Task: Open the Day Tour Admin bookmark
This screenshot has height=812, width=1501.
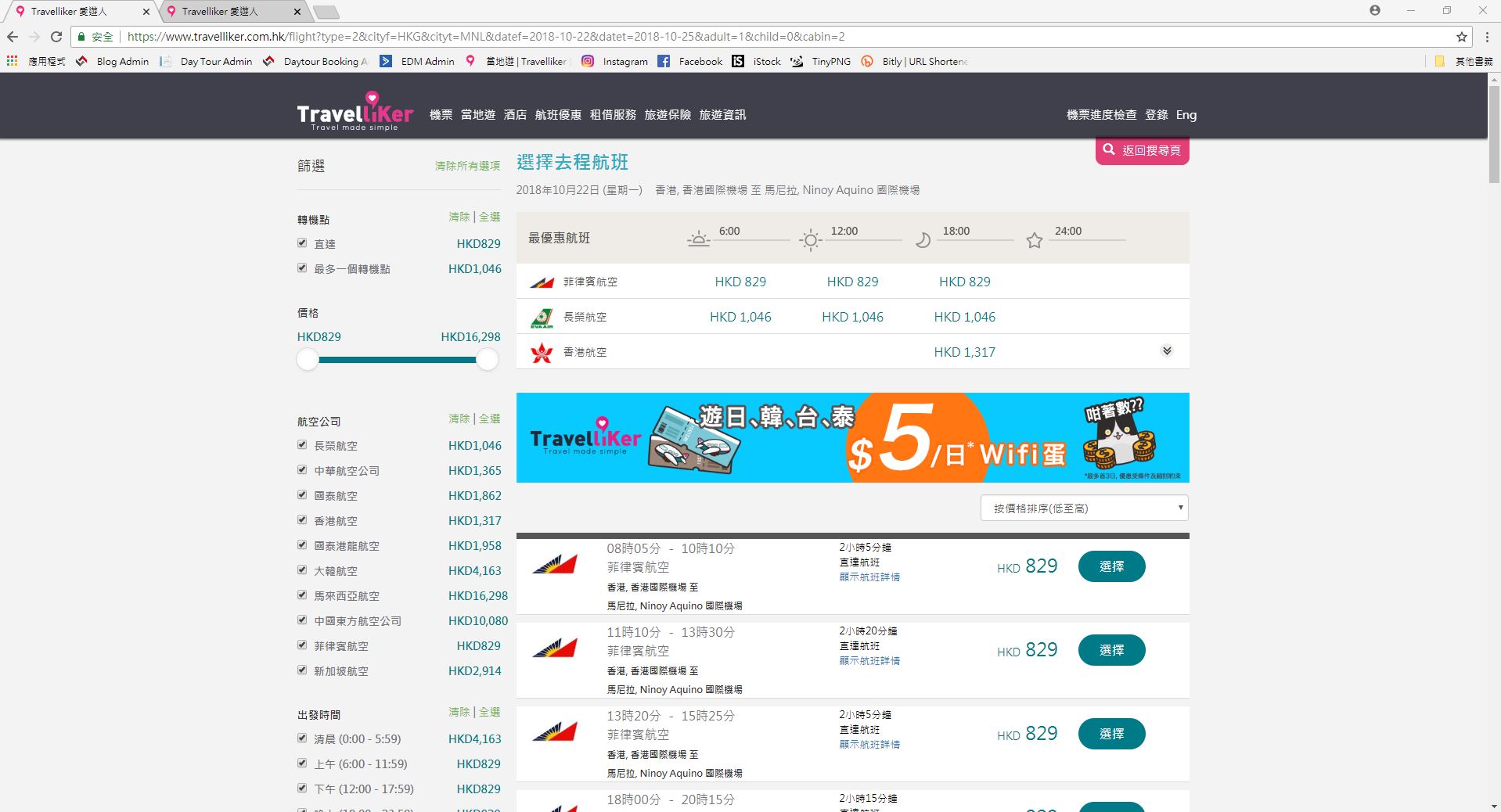Action: [x=206, y=61]
